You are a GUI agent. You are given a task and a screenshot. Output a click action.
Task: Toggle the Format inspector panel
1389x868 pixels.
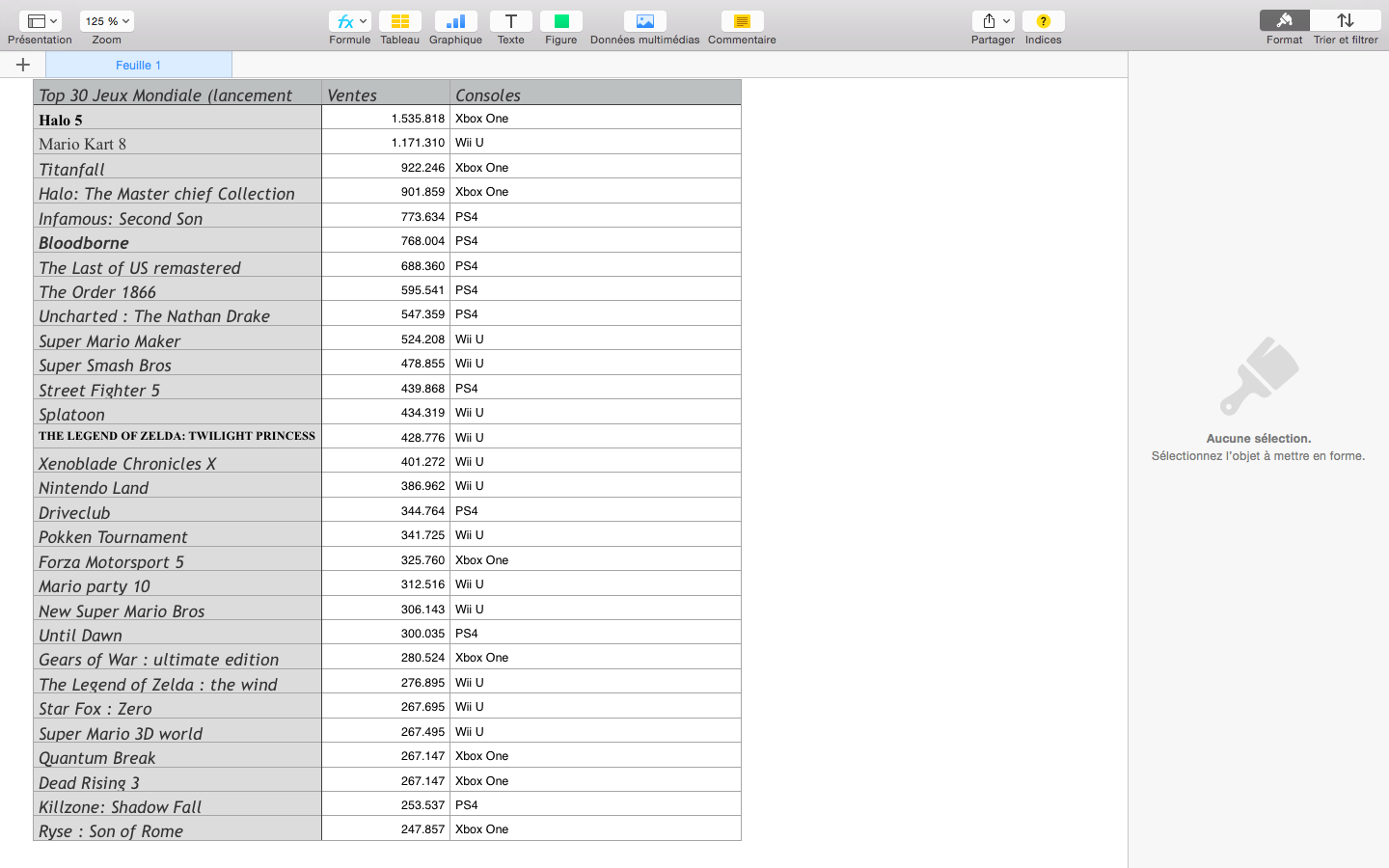(1284, 21)
